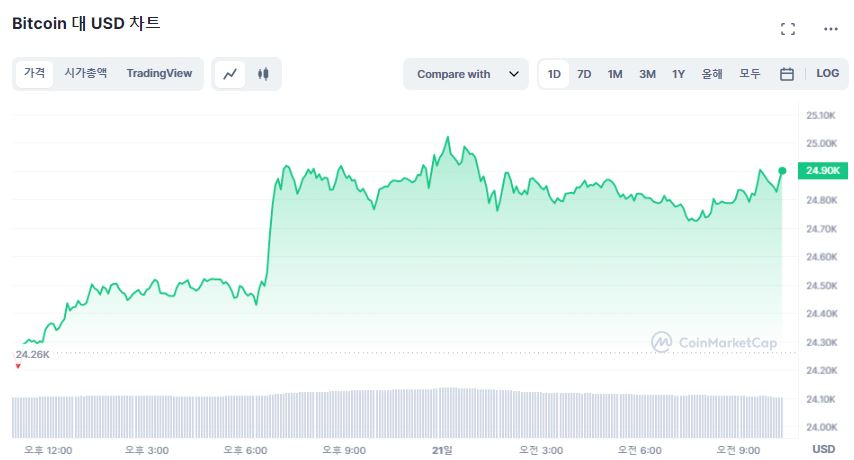The width and height of the screenshot is (854, 460).
Task: Select the 올해 year-to-date range
Action: (x=712, y=74)
